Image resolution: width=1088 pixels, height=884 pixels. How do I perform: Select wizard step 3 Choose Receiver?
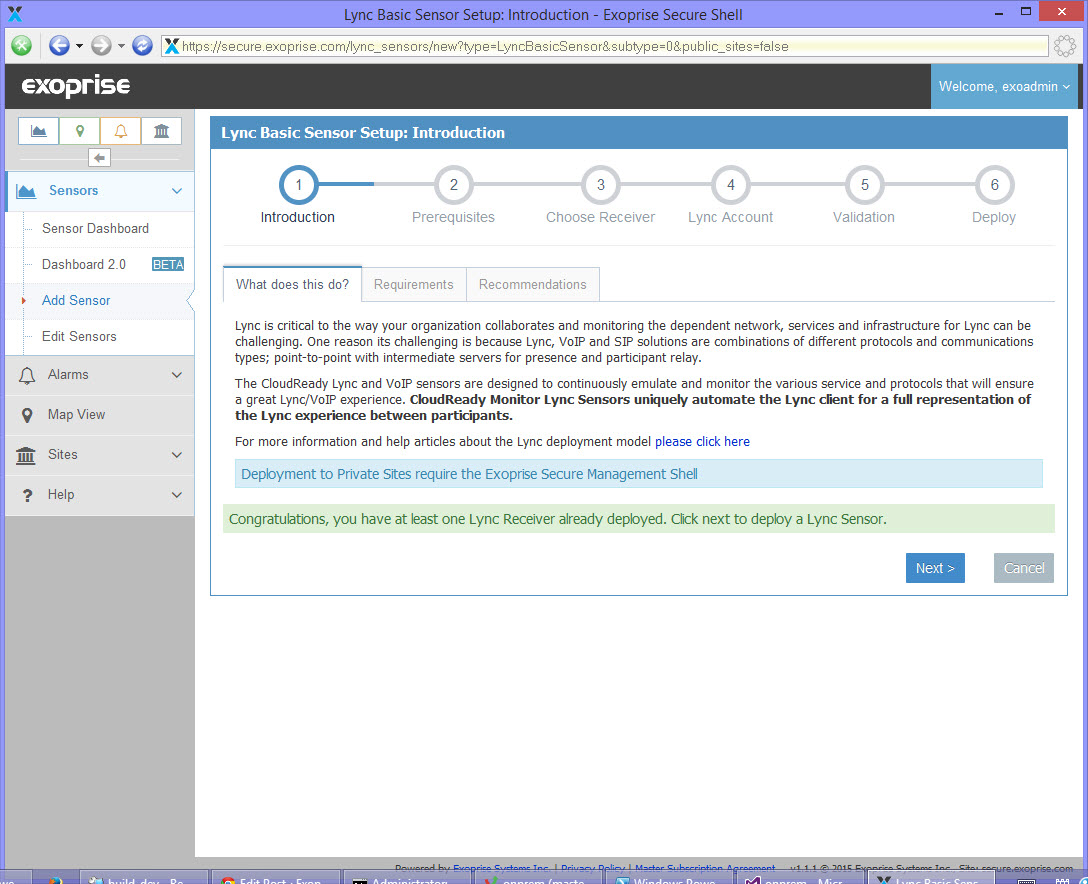point(601,185)
